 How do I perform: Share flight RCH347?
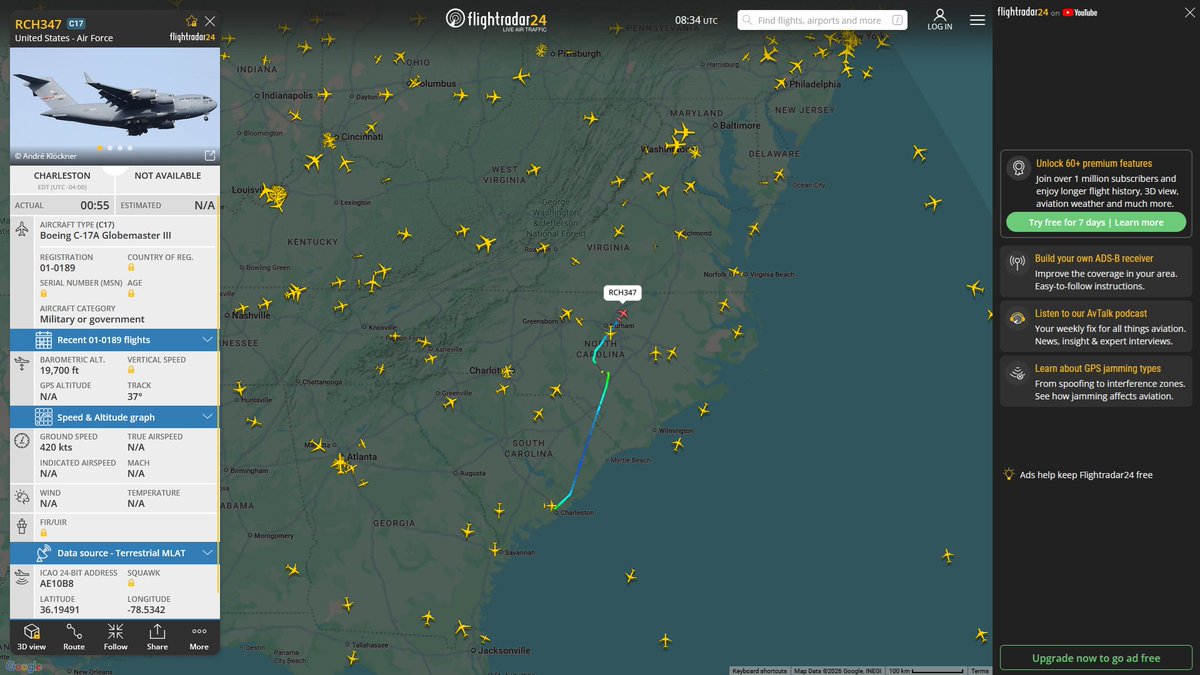[157, 637]
